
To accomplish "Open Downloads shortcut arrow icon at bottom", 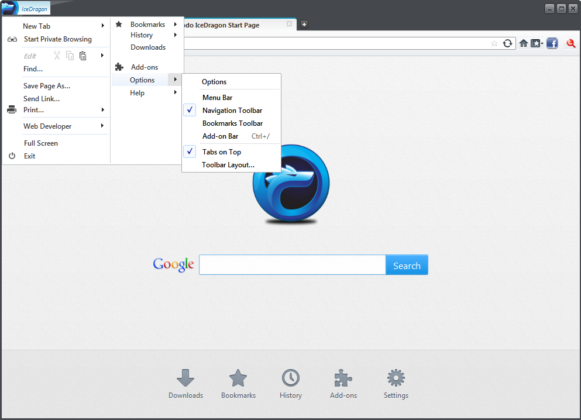I will point(185,378).
